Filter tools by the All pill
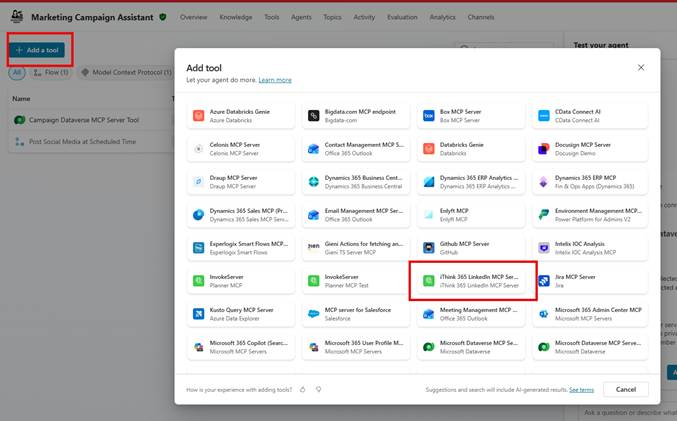This screenshot has height=421, width=677. [18, 73]
